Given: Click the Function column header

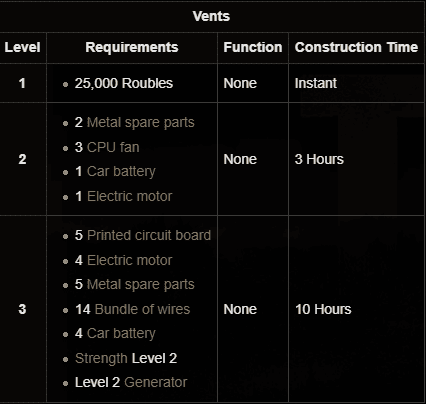Looking at the screenshot, I should pyautogui.click(x=253, y=47).
